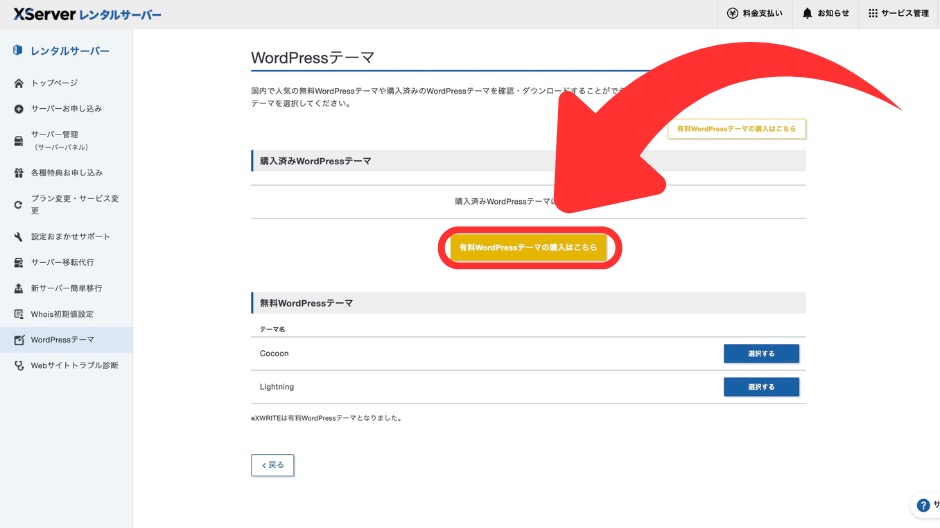Open サーバー移転代行 in the sidebar
Viewport: 940px width, 528px height.
click(62, 262)
